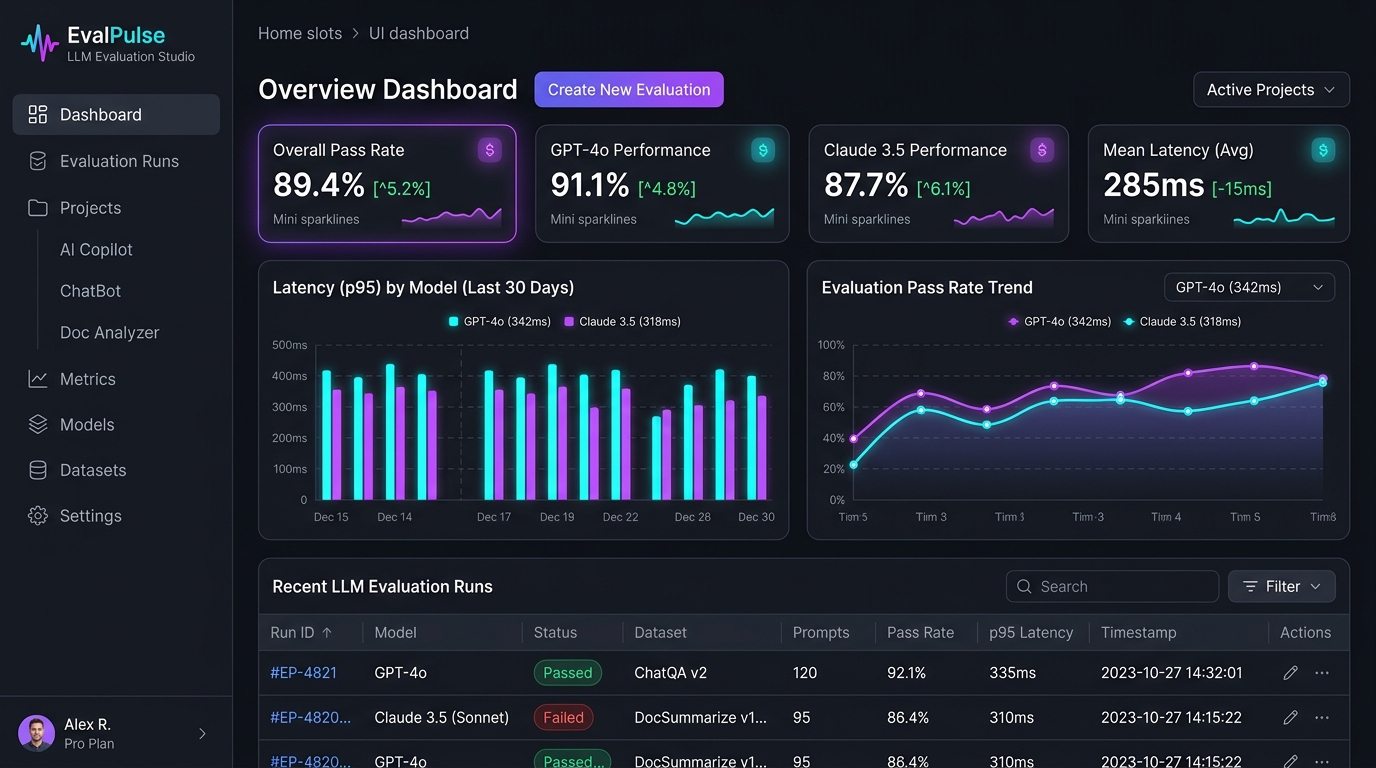Click the Pass Rate column header
The width and height of the screenshot is (1376, 768).
920,633
